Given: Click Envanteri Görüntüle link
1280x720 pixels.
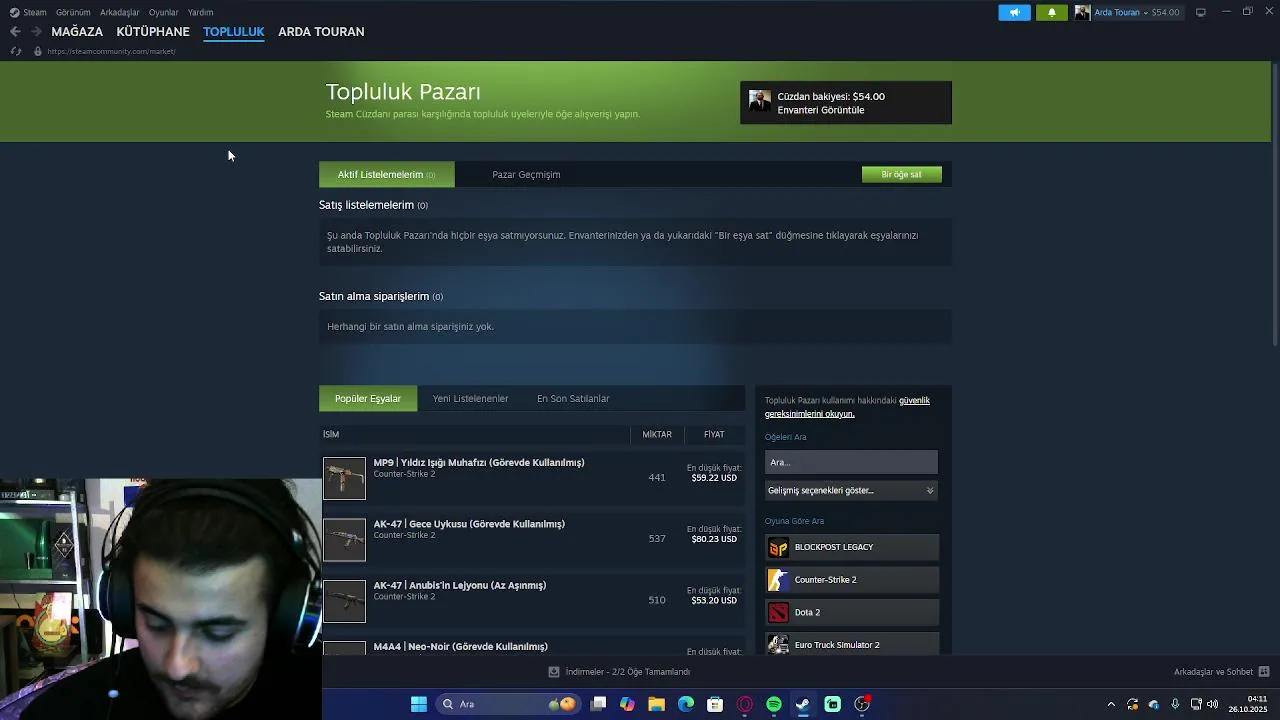Looking at the screenshot, I should [x=821, y=110].
